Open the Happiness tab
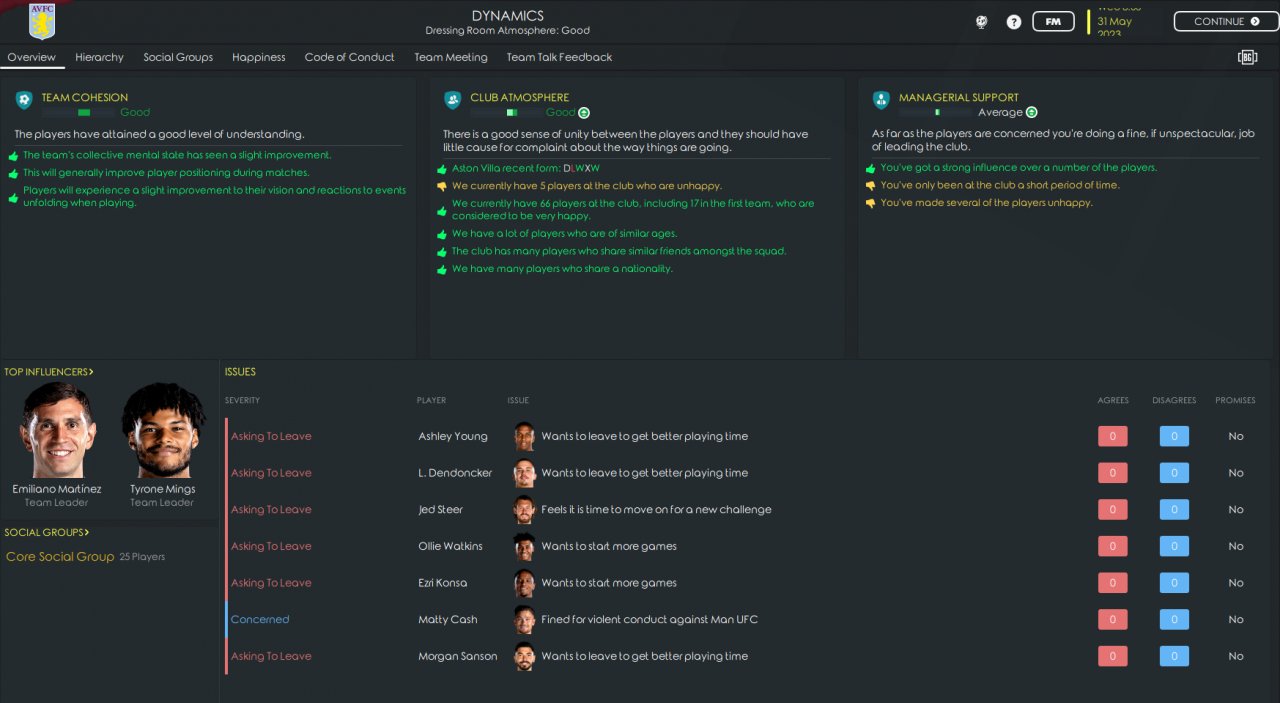Viewport: 1280px width, 703px height. (258, 58)
